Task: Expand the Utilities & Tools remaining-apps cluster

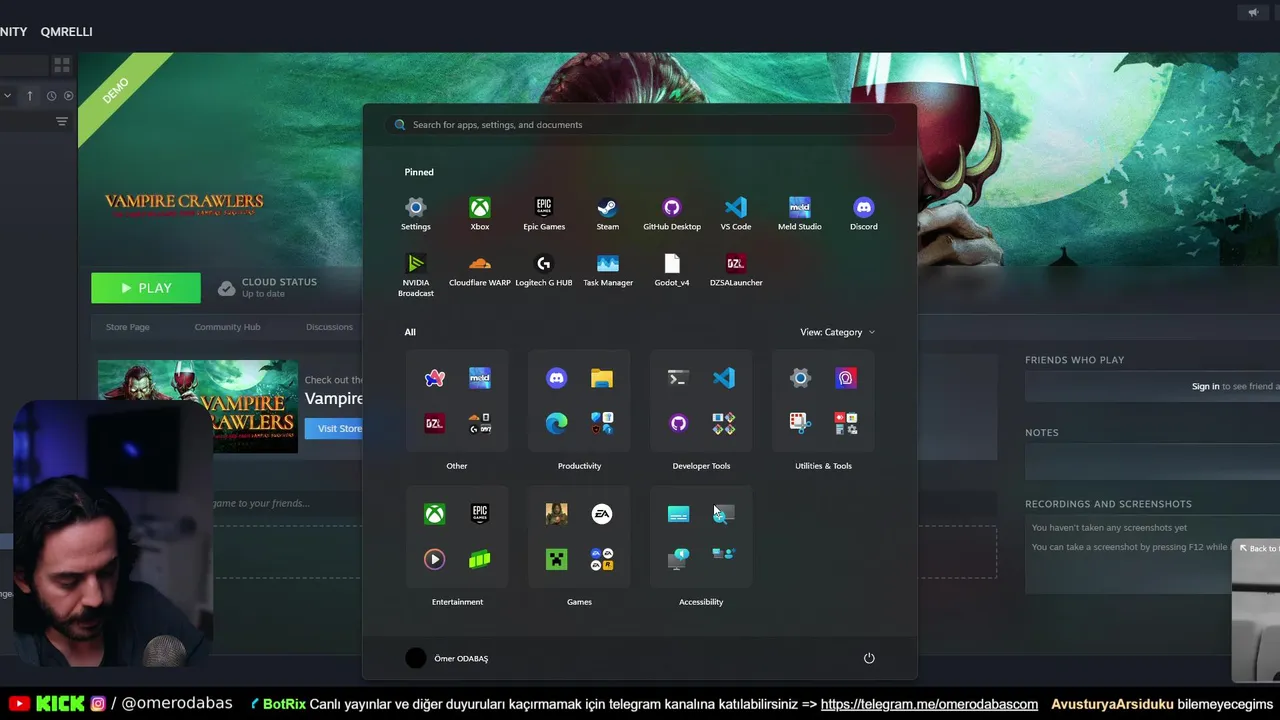Action: pos(845,423)
